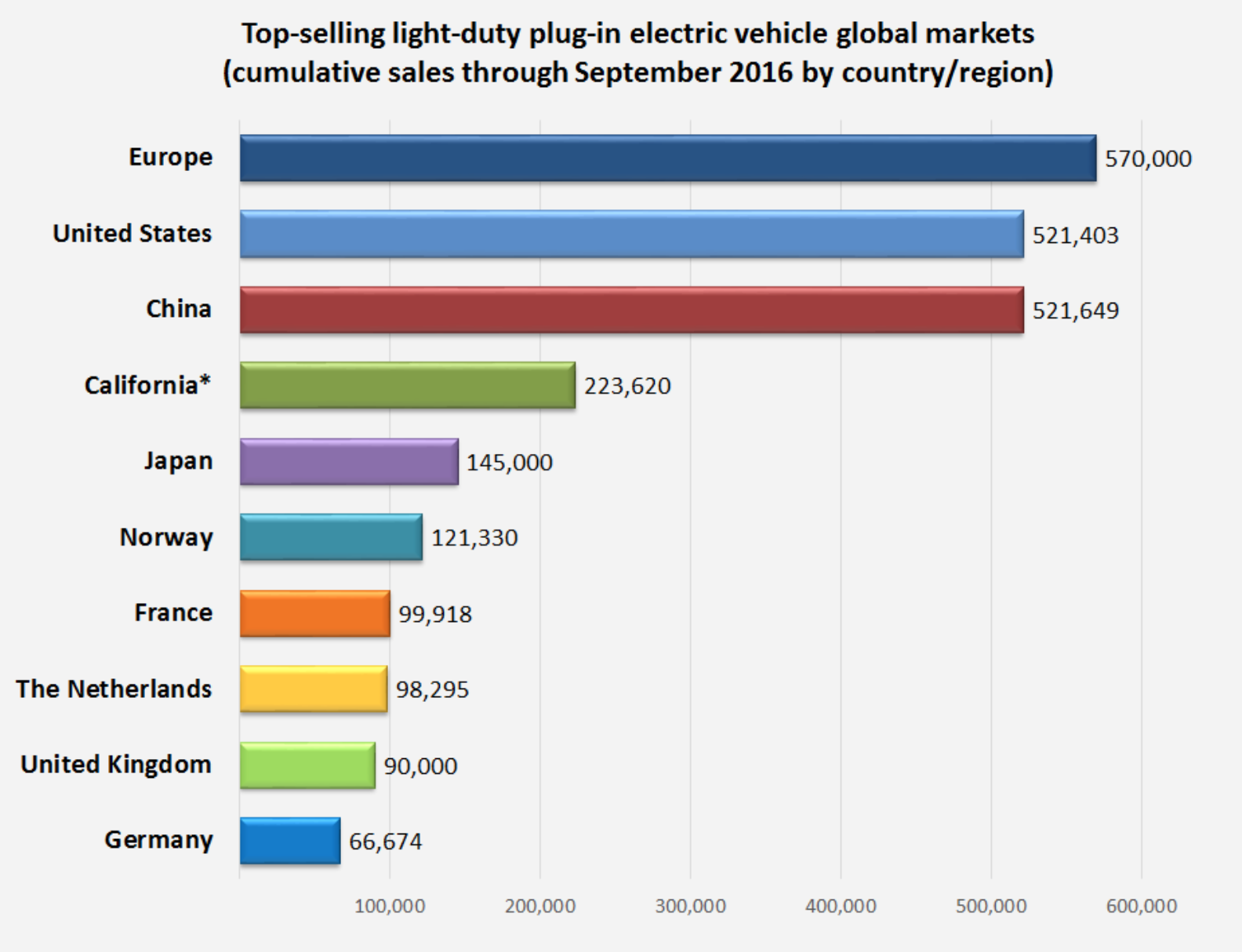Click the 'France' category label
Viewport: 1242px width, 952px height.
pyautogui.click(x=173, y=612)
